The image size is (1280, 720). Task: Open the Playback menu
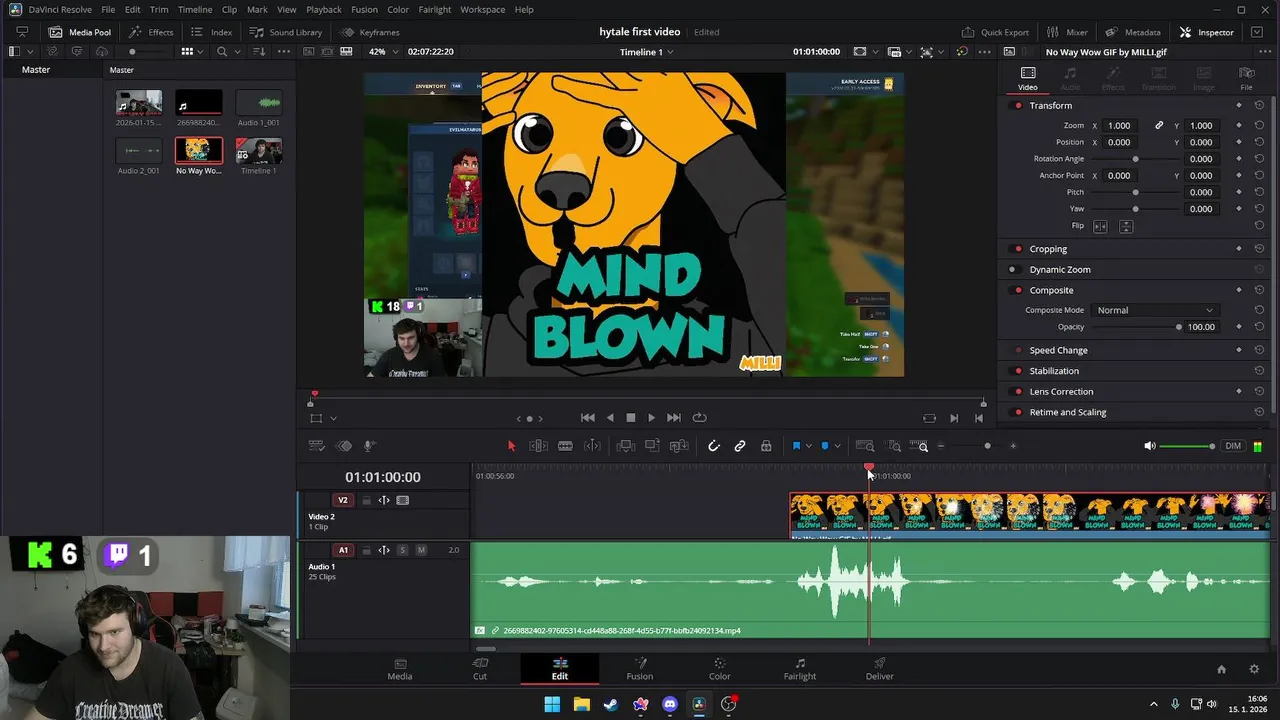coord(324,9)
